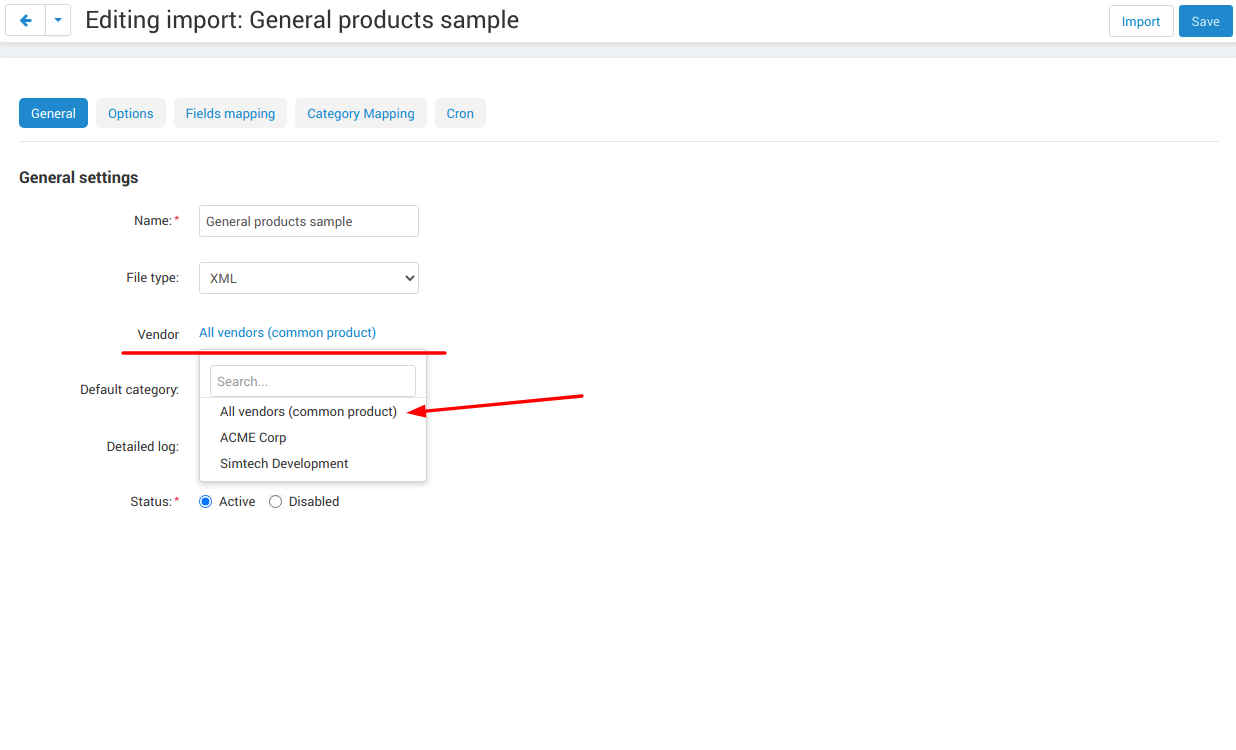Screen dimensions: 1236x750
Task: Click the Name input field
Action: coord(309,221)
